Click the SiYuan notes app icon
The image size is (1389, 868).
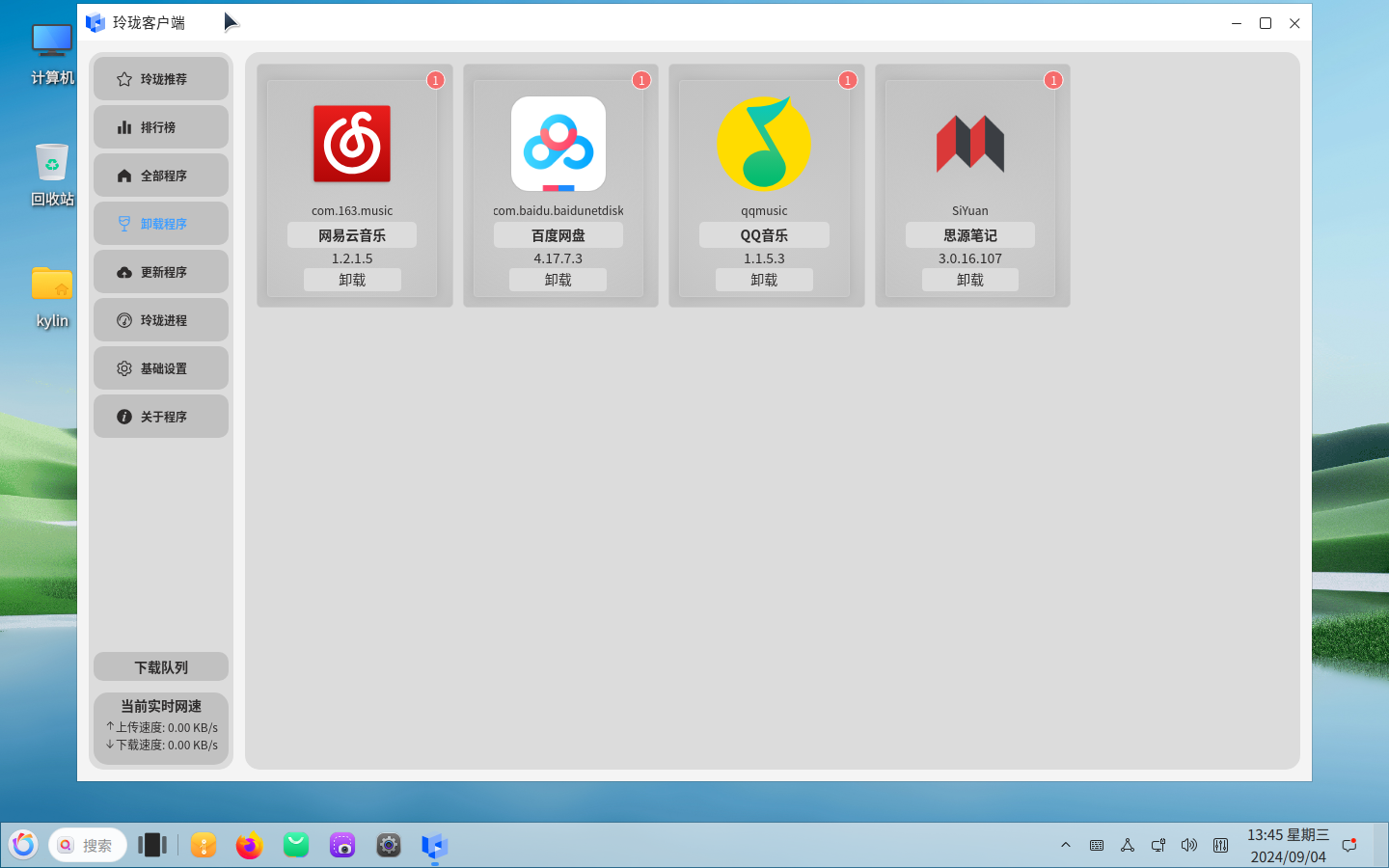pyautogui.click(x=970, y=144)
